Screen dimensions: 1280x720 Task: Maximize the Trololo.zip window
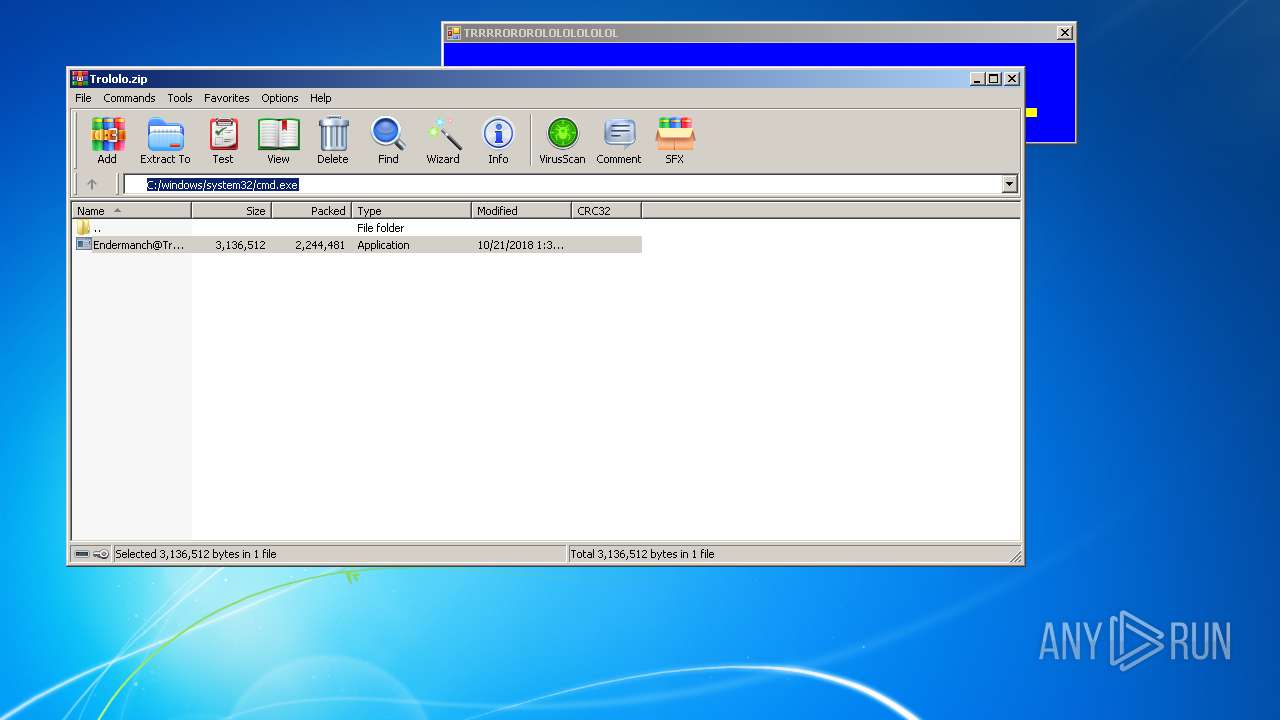(994, 79)
